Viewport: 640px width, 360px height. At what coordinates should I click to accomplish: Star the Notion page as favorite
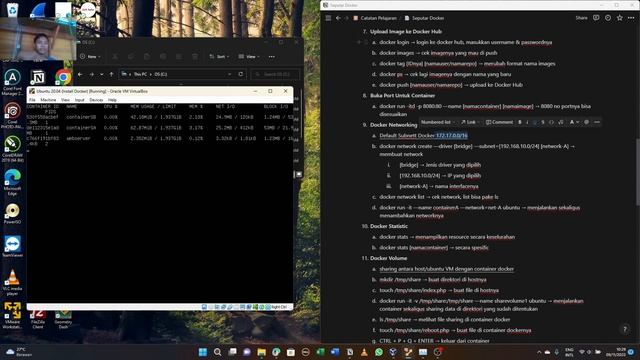pyautogui.click(x=620, y=18)
